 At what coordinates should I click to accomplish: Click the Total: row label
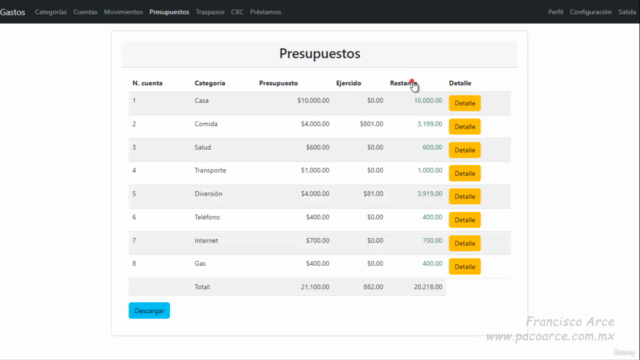pyautogui.click(x=202, y=287)
